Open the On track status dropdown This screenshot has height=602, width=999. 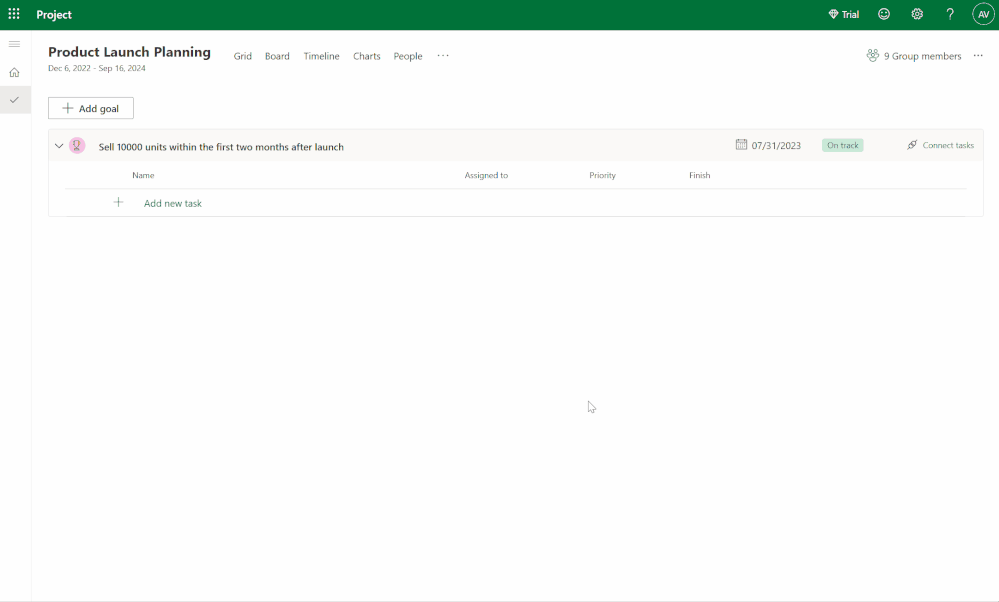tap(842, 145)
